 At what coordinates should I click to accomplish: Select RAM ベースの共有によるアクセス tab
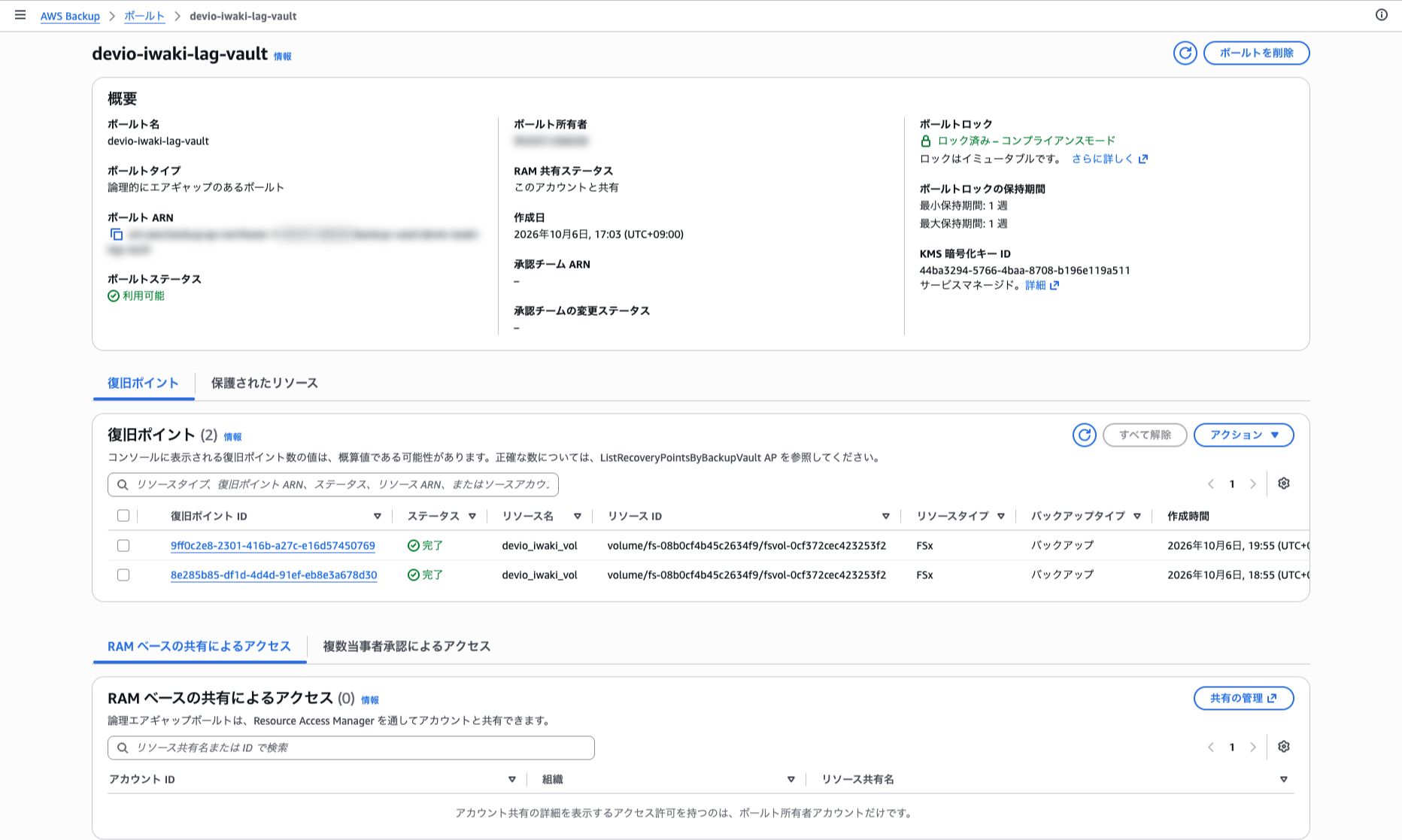tap(199, 647)
